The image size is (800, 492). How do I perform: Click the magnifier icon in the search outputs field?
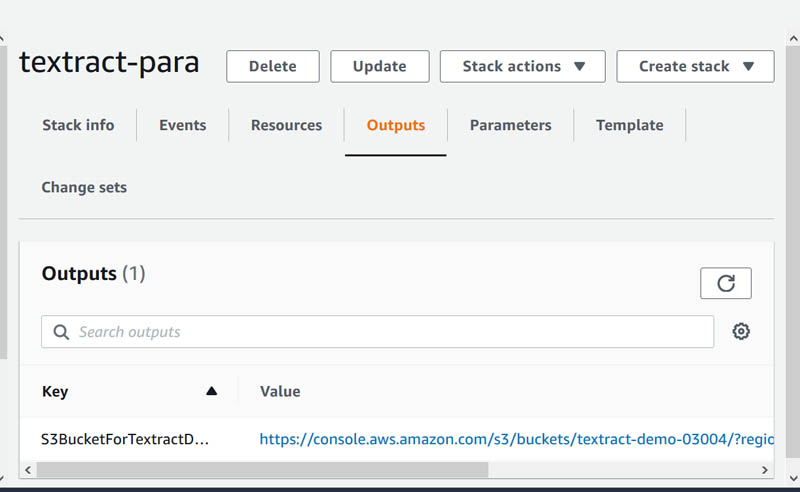[x=61, y=332]
